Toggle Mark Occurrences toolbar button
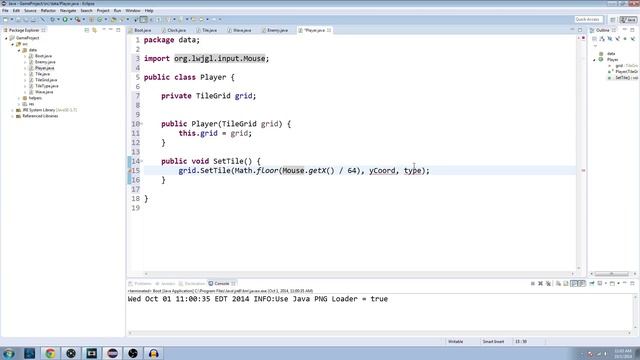Image resolution: width=640 pixels, height=360 pixels. (143, 20)
